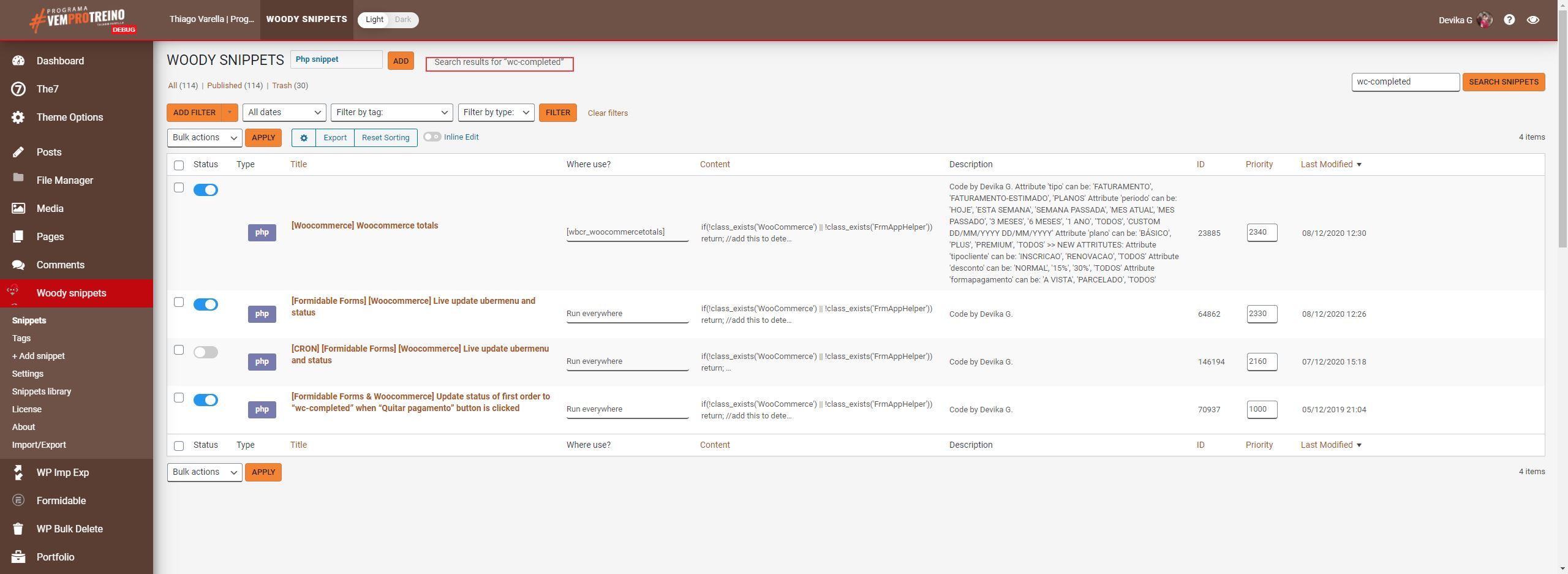Image resolution: width=1568 pixels, height=574 pixels.
Task: Open the Filter by type dropdown
Action: click(x=496, y=113)
